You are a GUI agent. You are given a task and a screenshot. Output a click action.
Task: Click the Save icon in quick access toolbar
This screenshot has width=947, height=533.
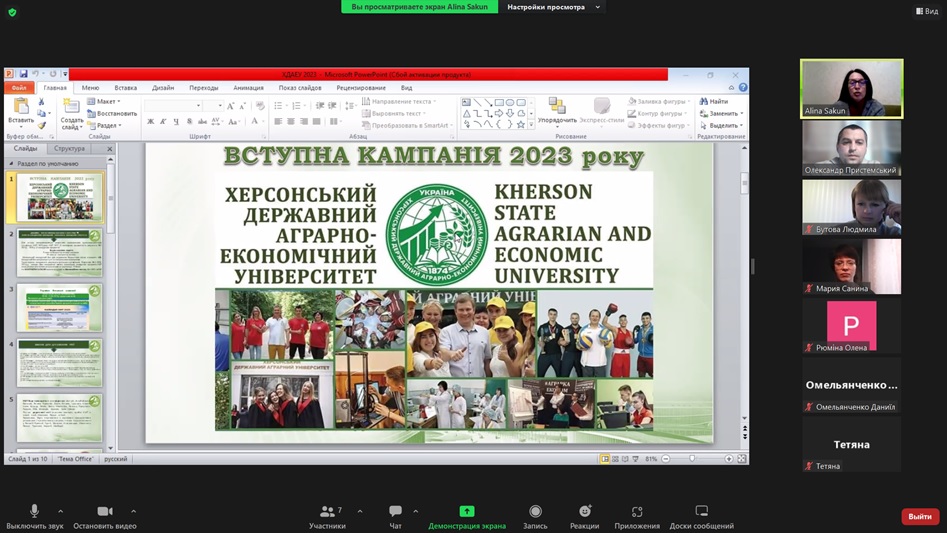[24, 74]
